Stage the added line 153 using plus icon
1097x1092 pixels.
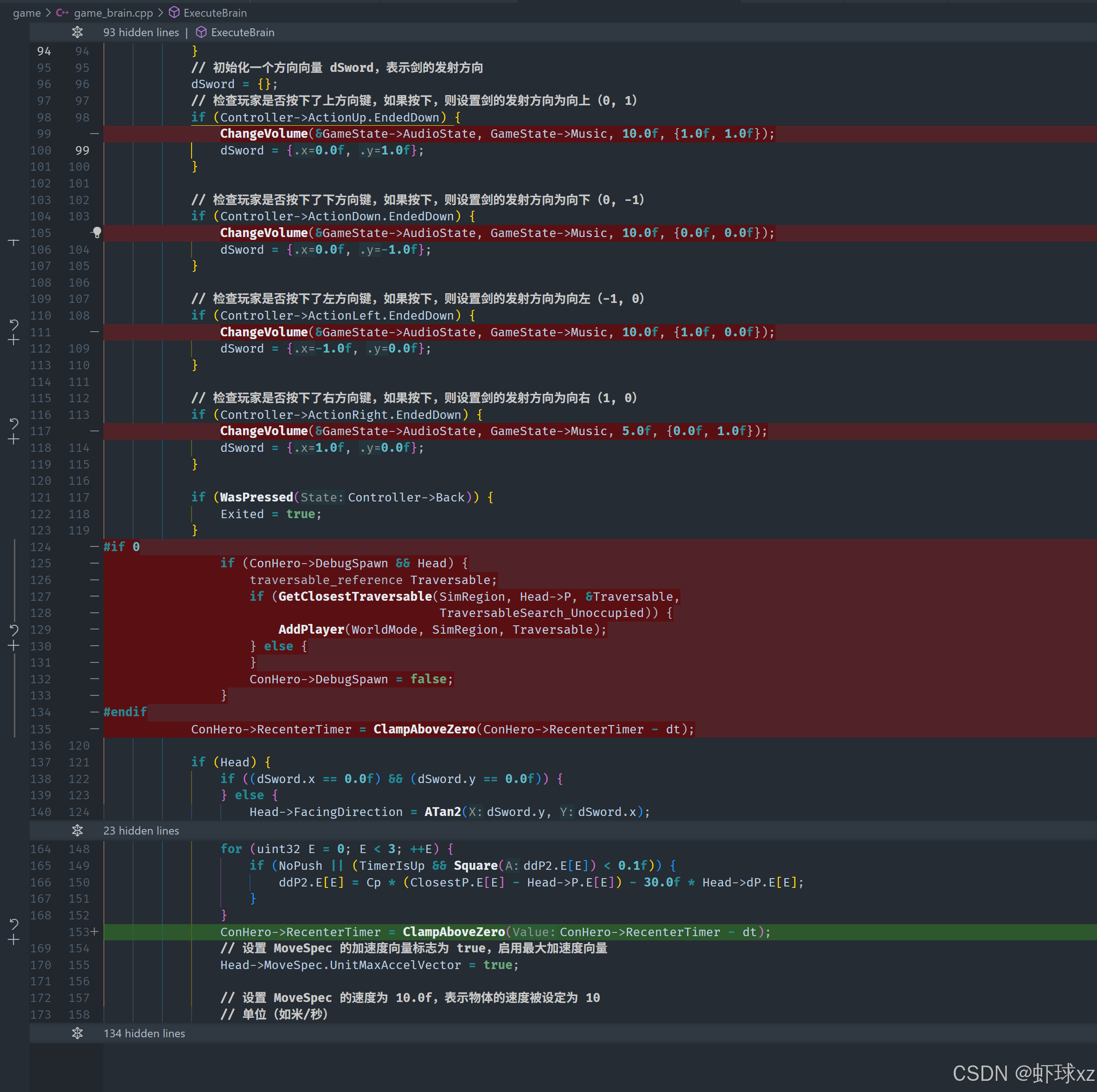point(14,940)
